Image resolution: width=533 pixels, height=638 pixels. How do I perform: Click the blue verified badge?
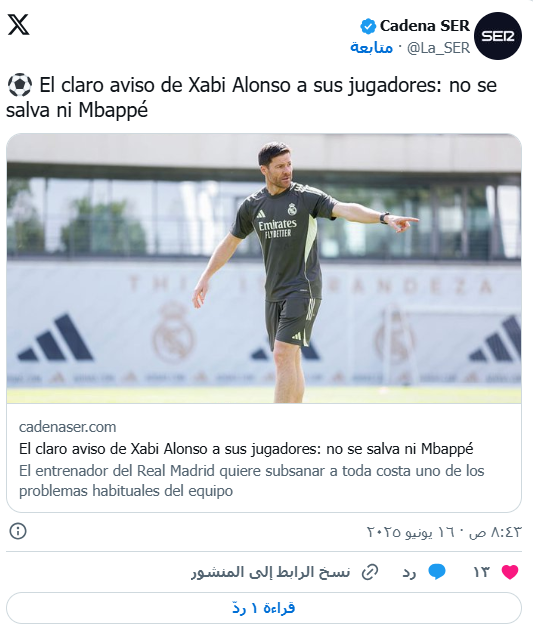[x=368, y=26]
